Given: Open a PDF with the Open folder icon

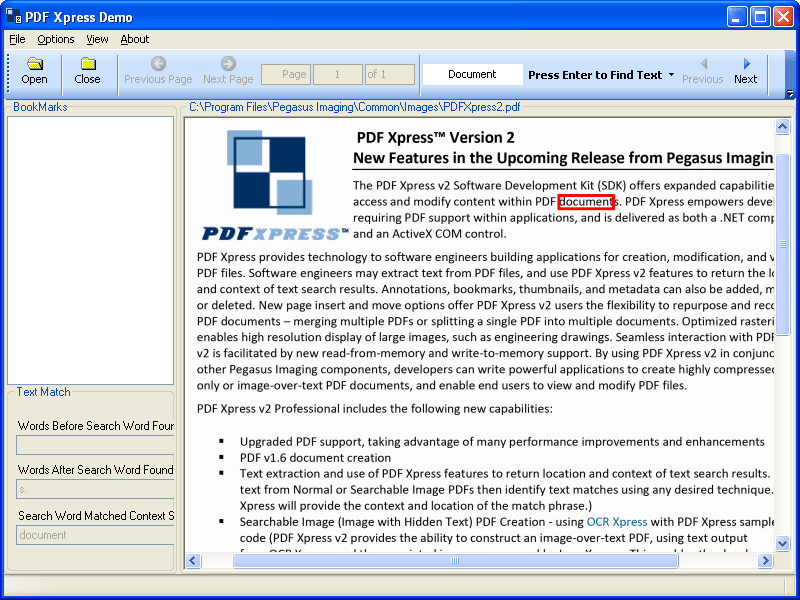Looking at the screenshot, I should pos(34,64).
